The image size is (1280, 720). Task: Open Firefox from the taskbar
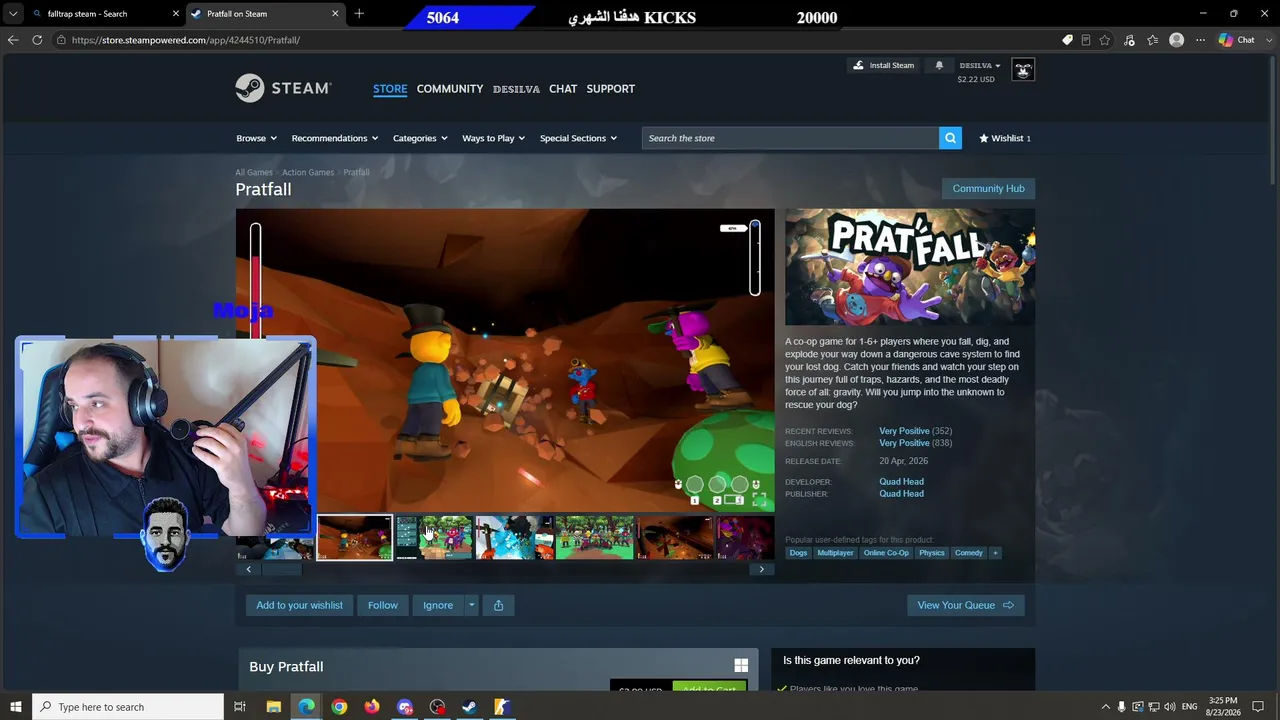(x=372, y=707)
